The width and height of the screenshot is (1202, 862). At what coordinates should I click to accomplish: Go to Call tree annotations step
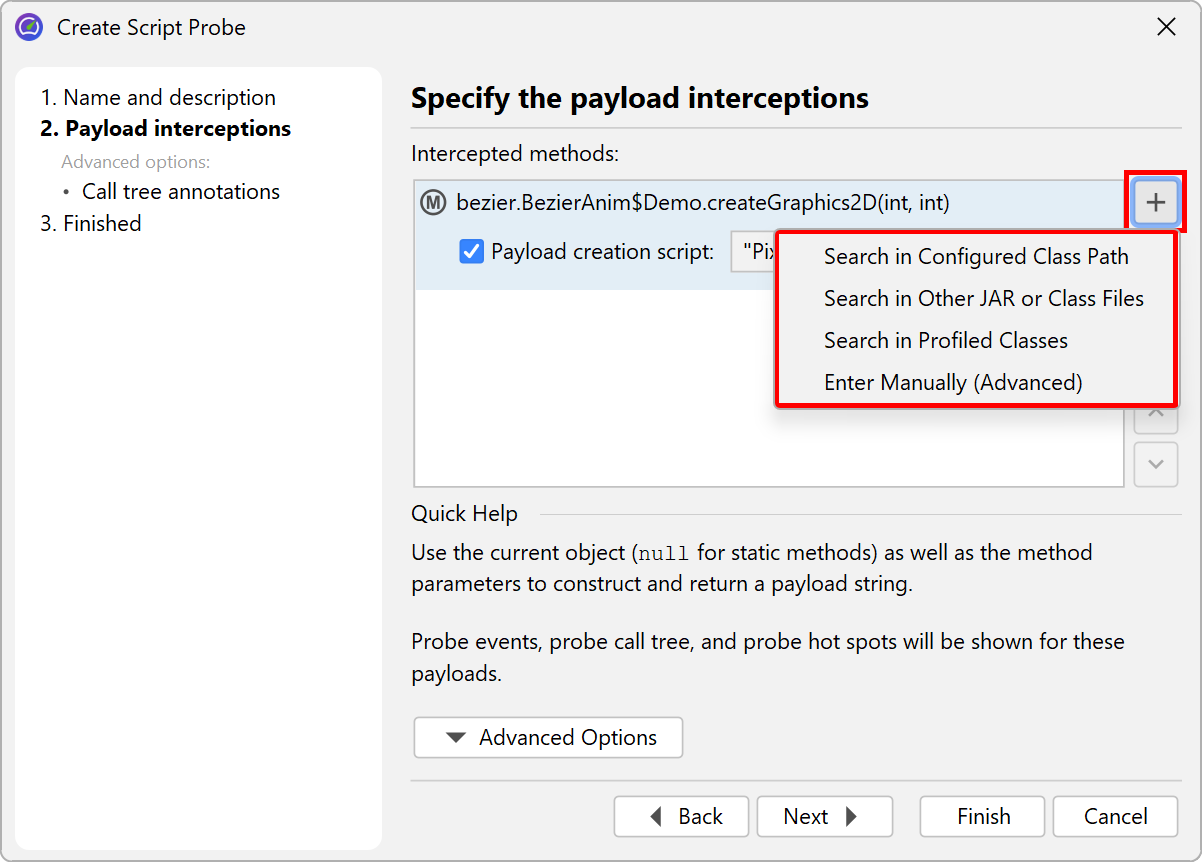click(x=180, y=192)
